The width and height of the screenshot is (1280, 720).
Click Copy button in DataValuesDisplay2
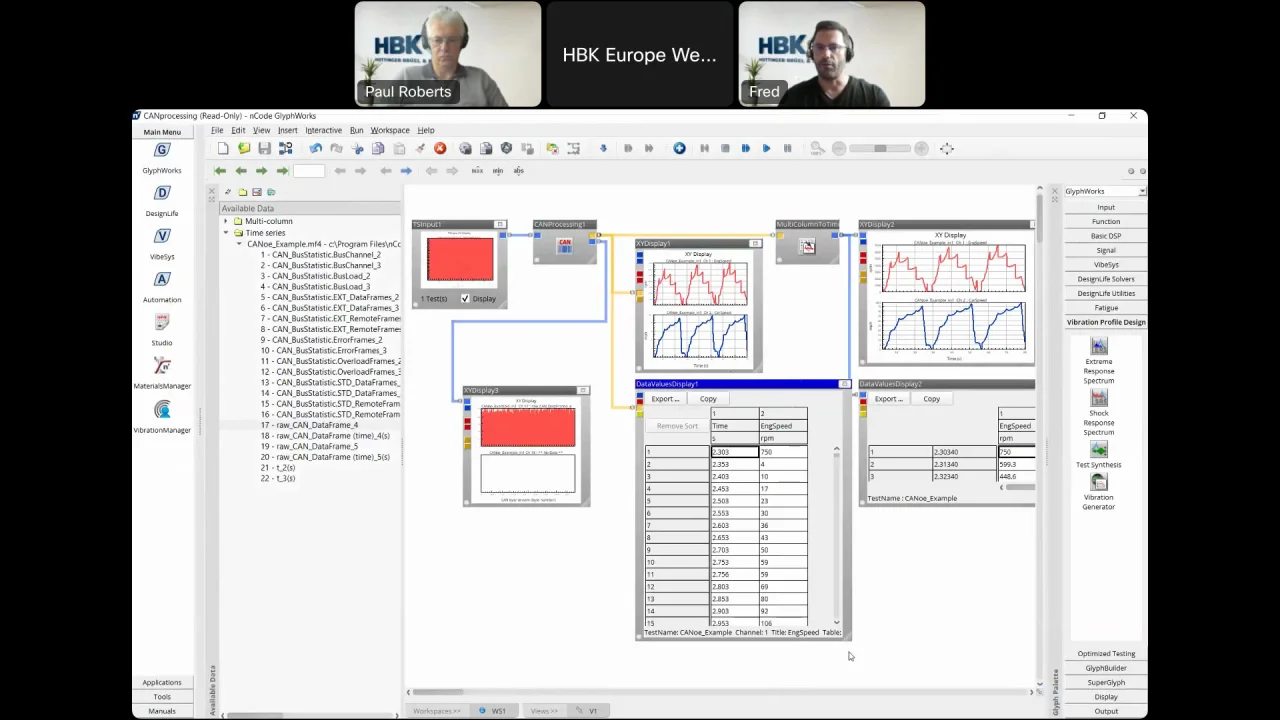(931, 399)
